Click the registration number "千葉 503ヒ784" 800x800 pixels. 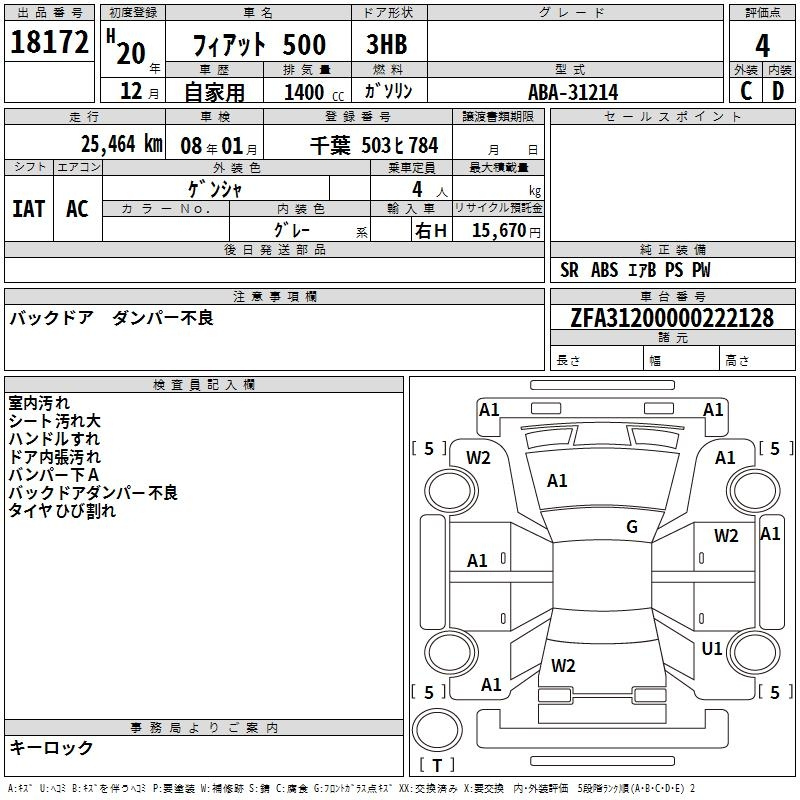pos(374,146)
